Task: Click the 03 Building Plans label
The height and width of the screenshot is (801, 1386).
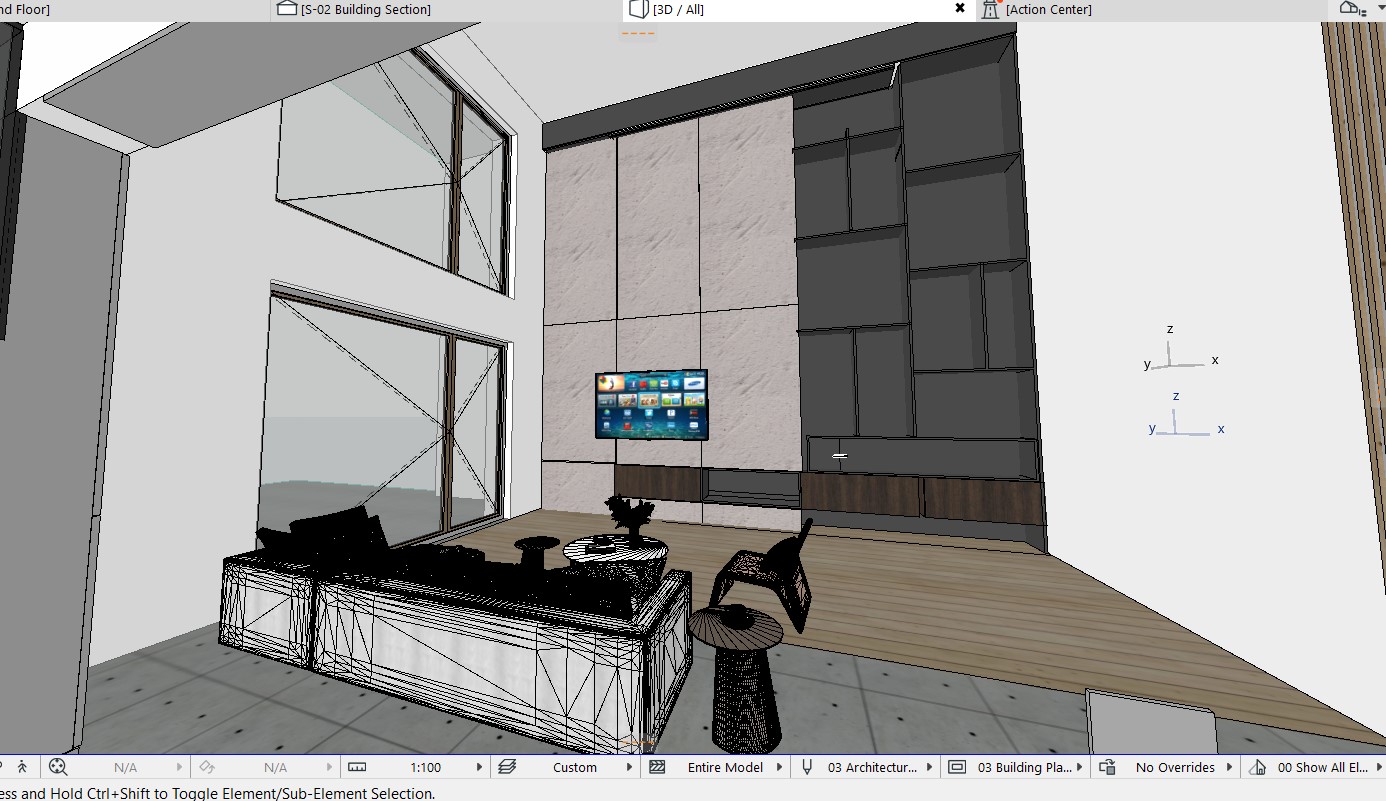Action: tap(1024, 767)
